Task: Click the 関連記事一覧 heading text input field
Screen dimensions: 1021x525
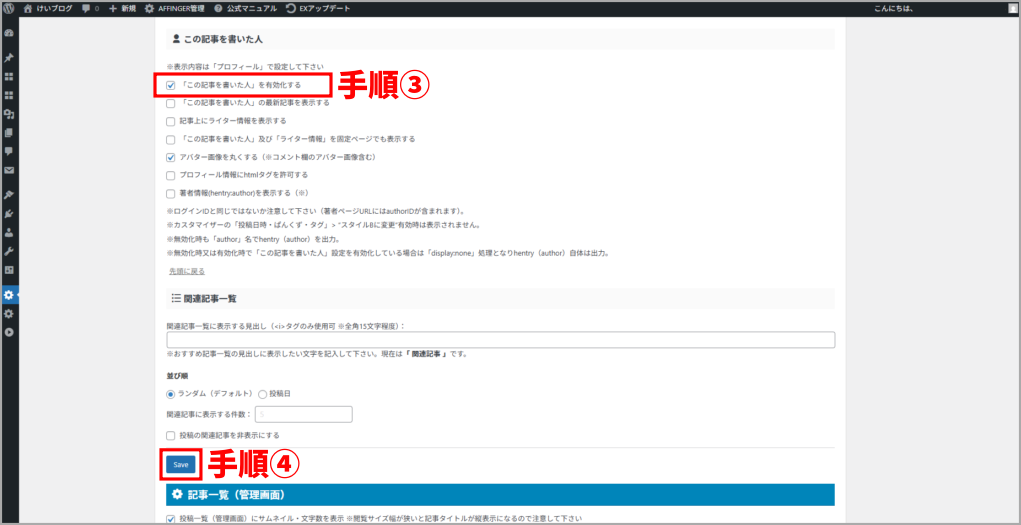Action: [500, 340]
